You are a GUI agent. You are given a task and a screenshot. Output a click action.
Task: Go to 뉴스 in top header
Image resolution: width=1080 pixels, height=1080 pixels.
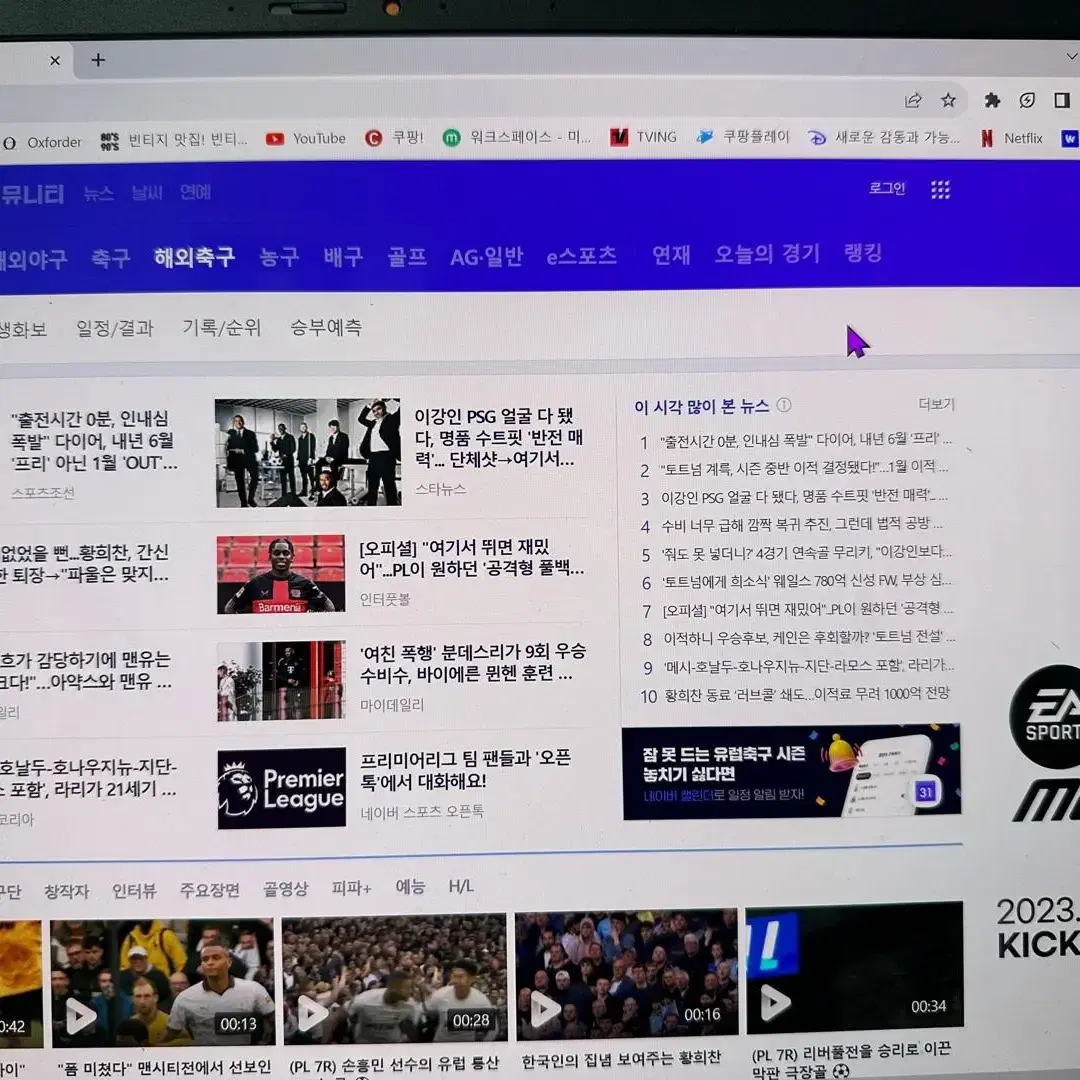click(x=98, y=194)
